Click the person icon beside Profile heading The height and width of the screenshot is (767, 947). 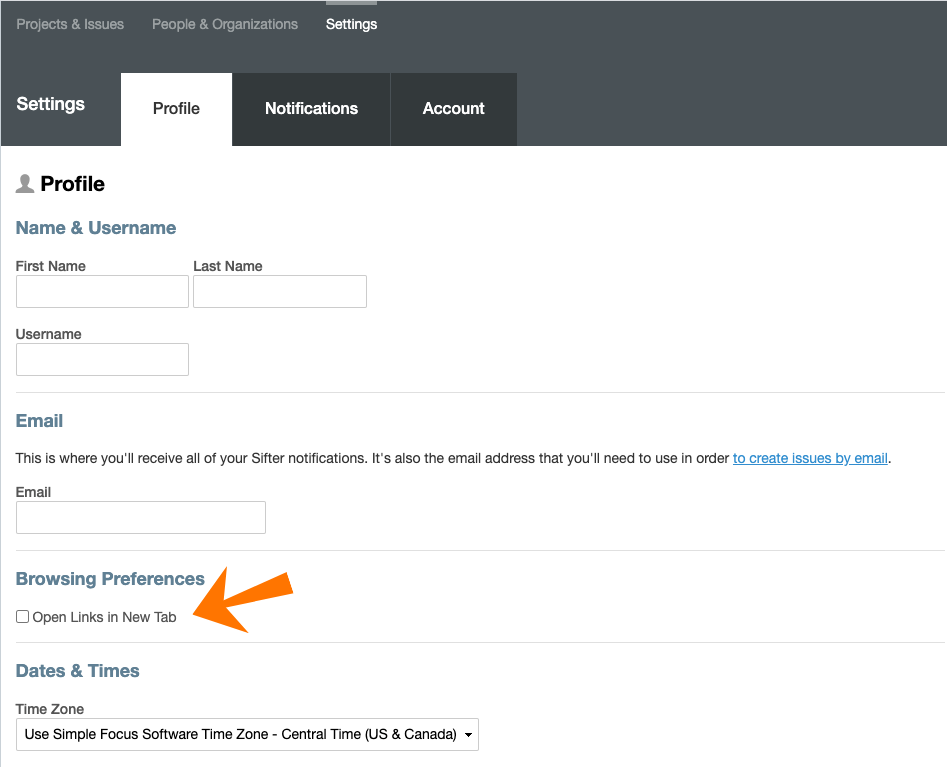pyautogui.click(x=25, y=184)
